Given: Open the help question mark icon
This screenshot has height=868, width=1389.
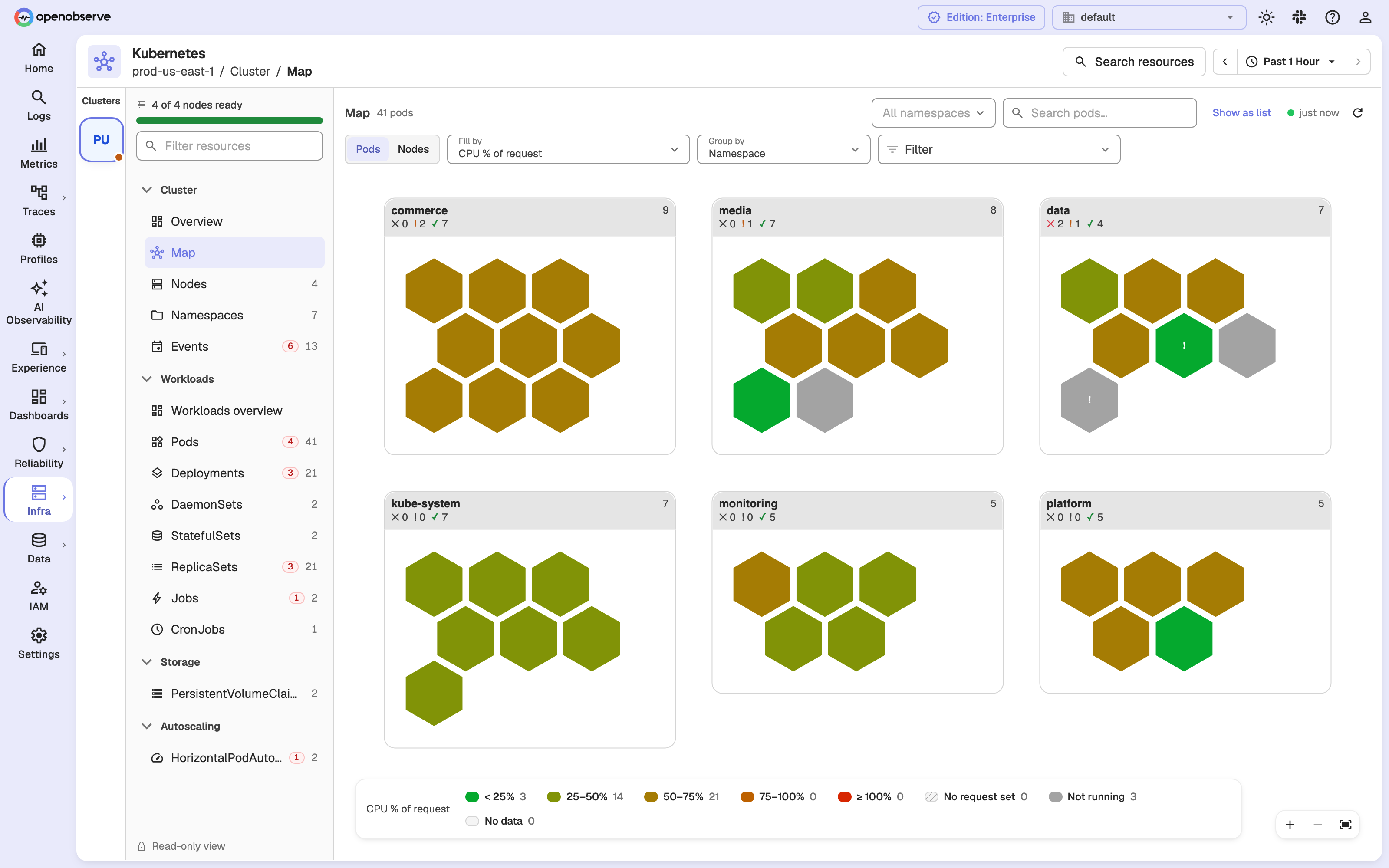Looking at the screenshot, I should (1332, 17).
